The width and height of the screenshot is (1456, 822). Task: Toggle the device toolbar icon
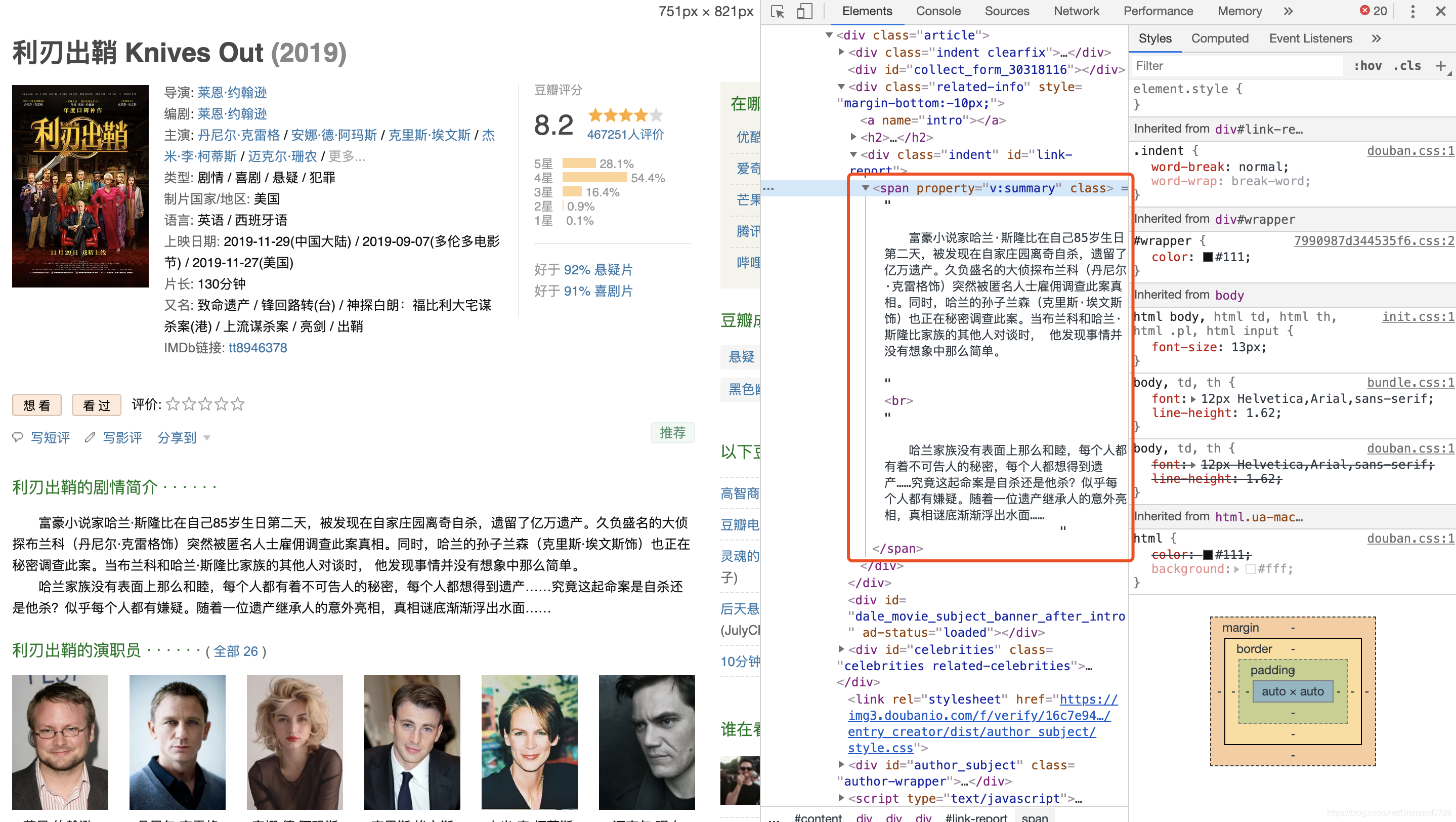point(804,12)
